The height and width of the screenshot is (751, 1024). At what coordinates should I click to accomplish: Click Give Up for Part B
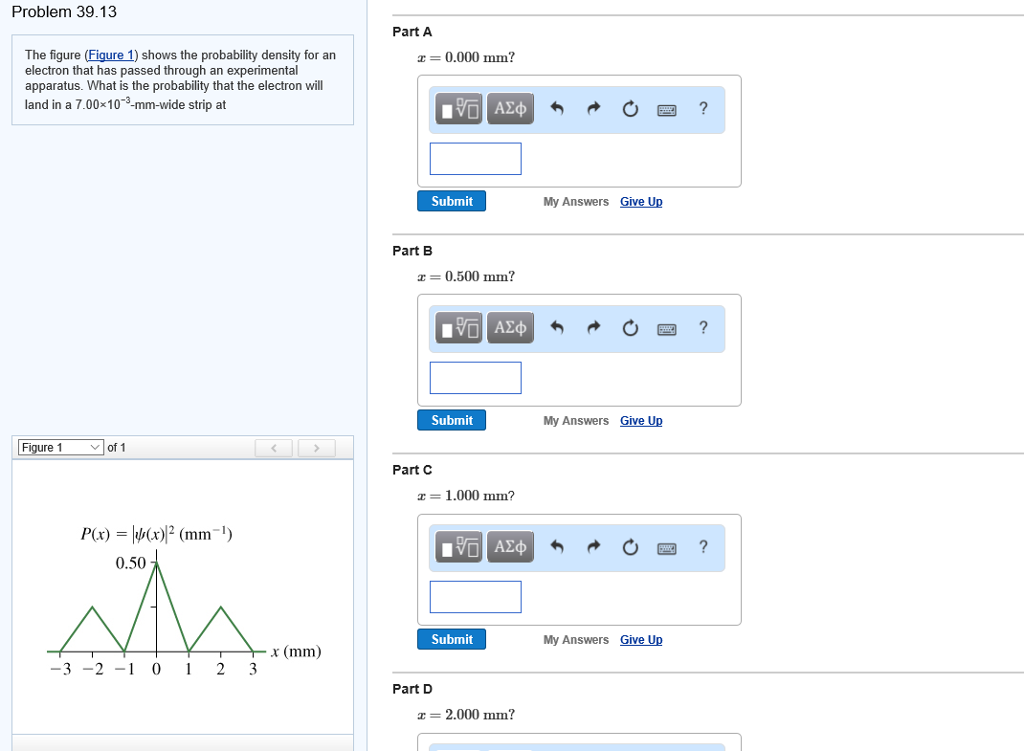coord(641,420)
